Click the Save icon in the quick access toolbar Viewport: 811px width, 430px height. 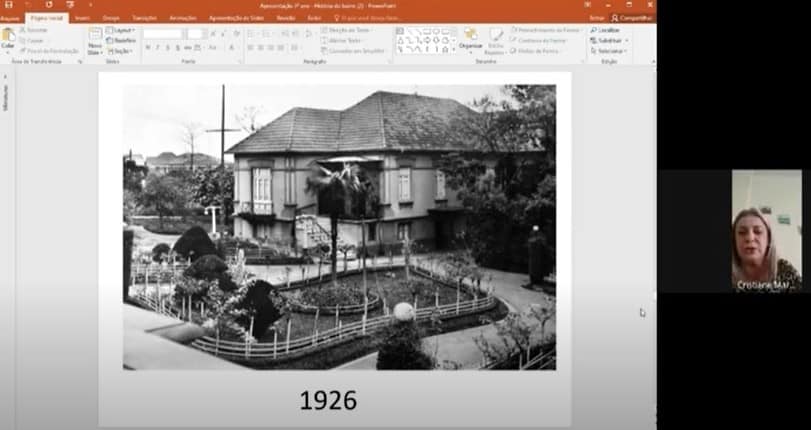[x=8, y=5]
